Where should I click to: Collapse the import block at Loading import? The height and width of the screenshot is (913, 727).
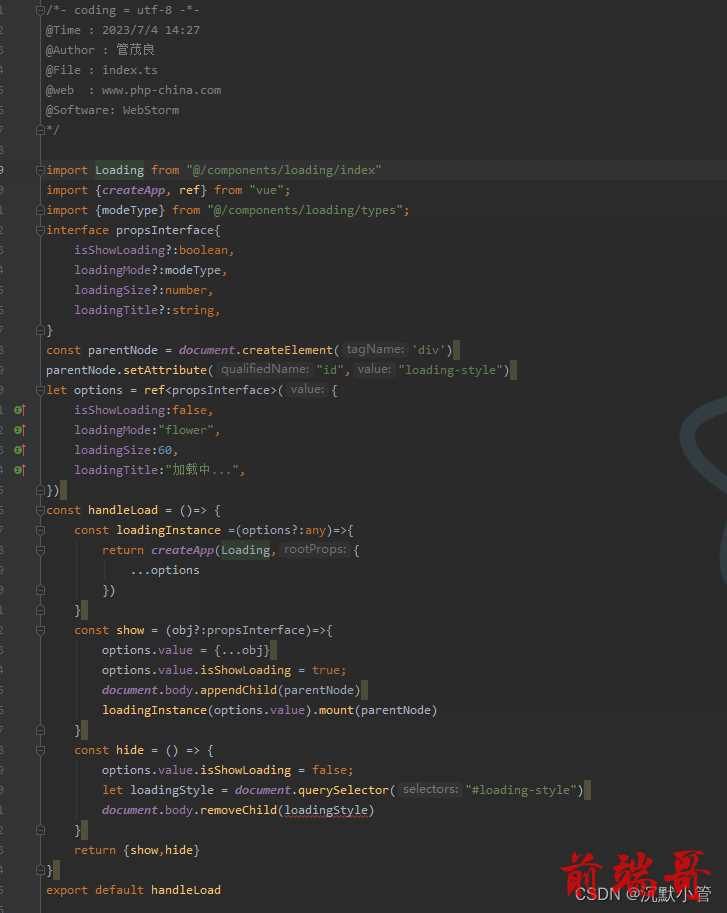pos(40,170)
